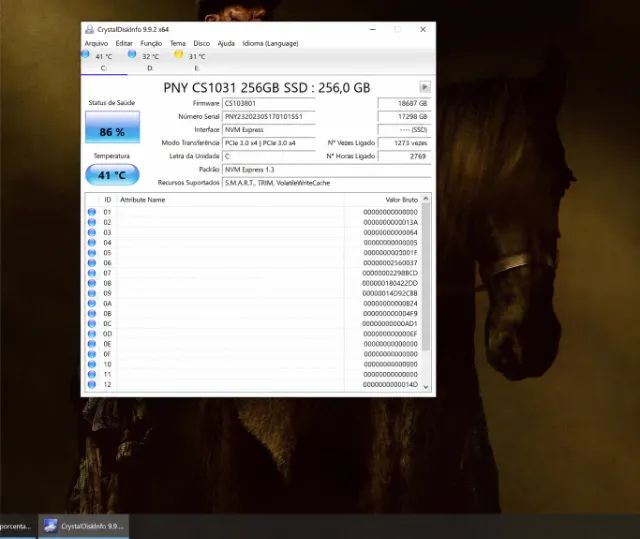Click the blue status icon for attribute 08
The image size is (640, 539).
pos(92,283)
